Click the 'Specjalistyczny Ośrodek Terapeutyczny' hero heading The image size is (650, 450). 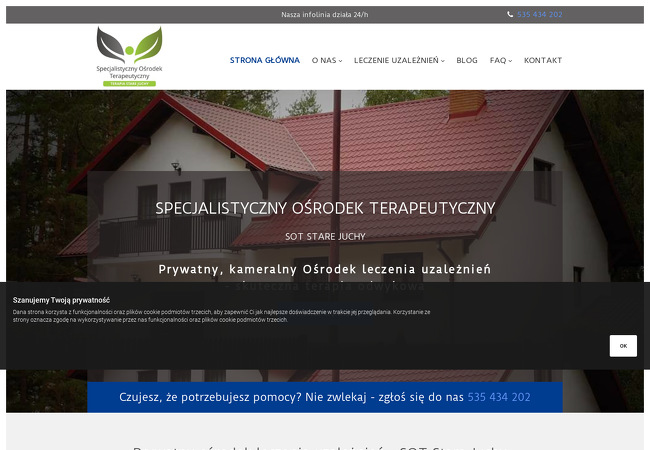(325, 208)
